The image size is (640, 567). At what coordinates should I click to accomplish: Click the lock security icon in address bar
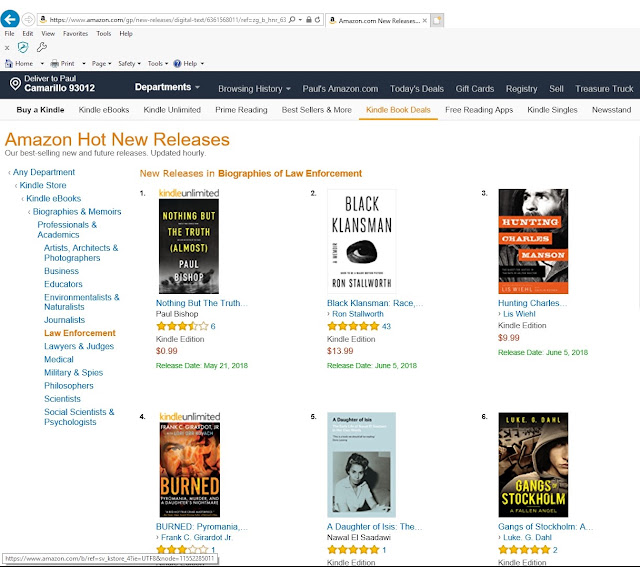pyautogui.click(x=309, y=20)
